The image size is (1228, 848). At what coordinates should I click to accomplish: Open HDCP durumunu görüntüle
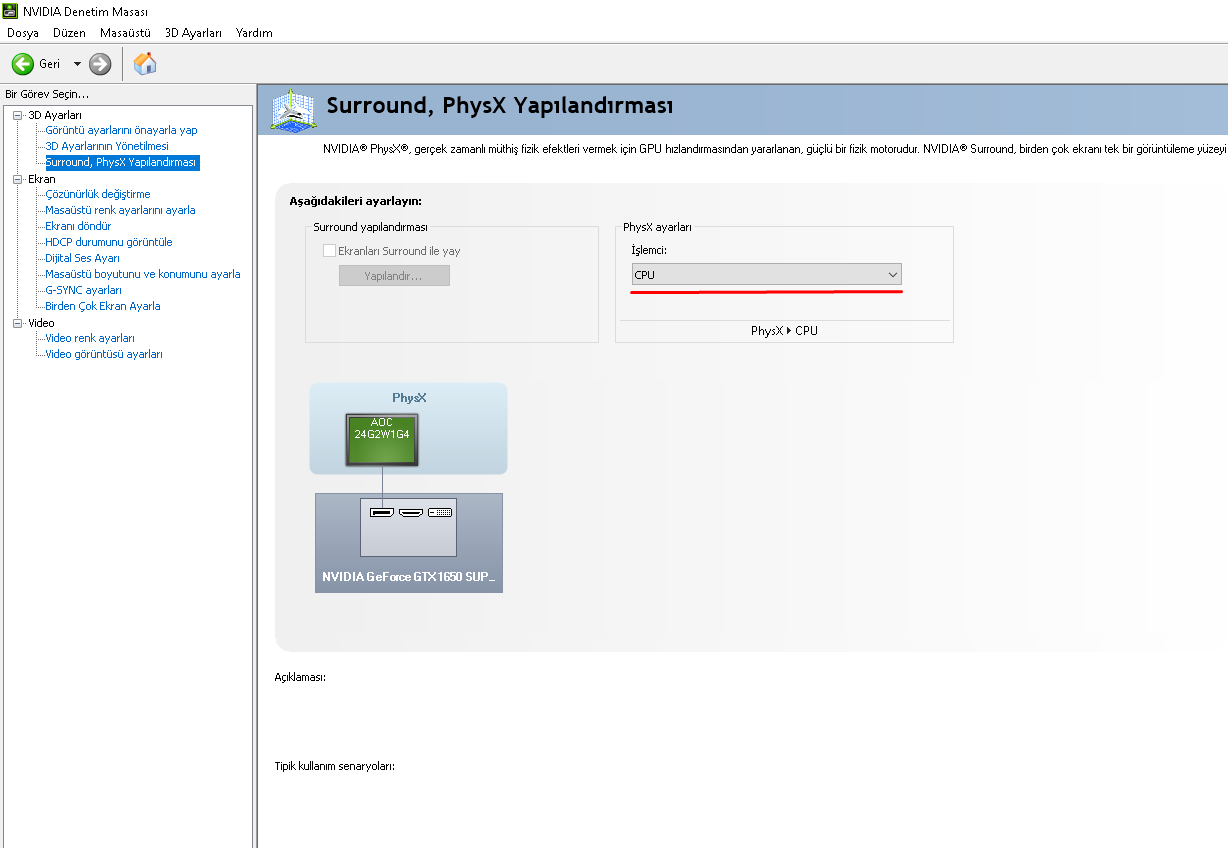pos(109,242)
